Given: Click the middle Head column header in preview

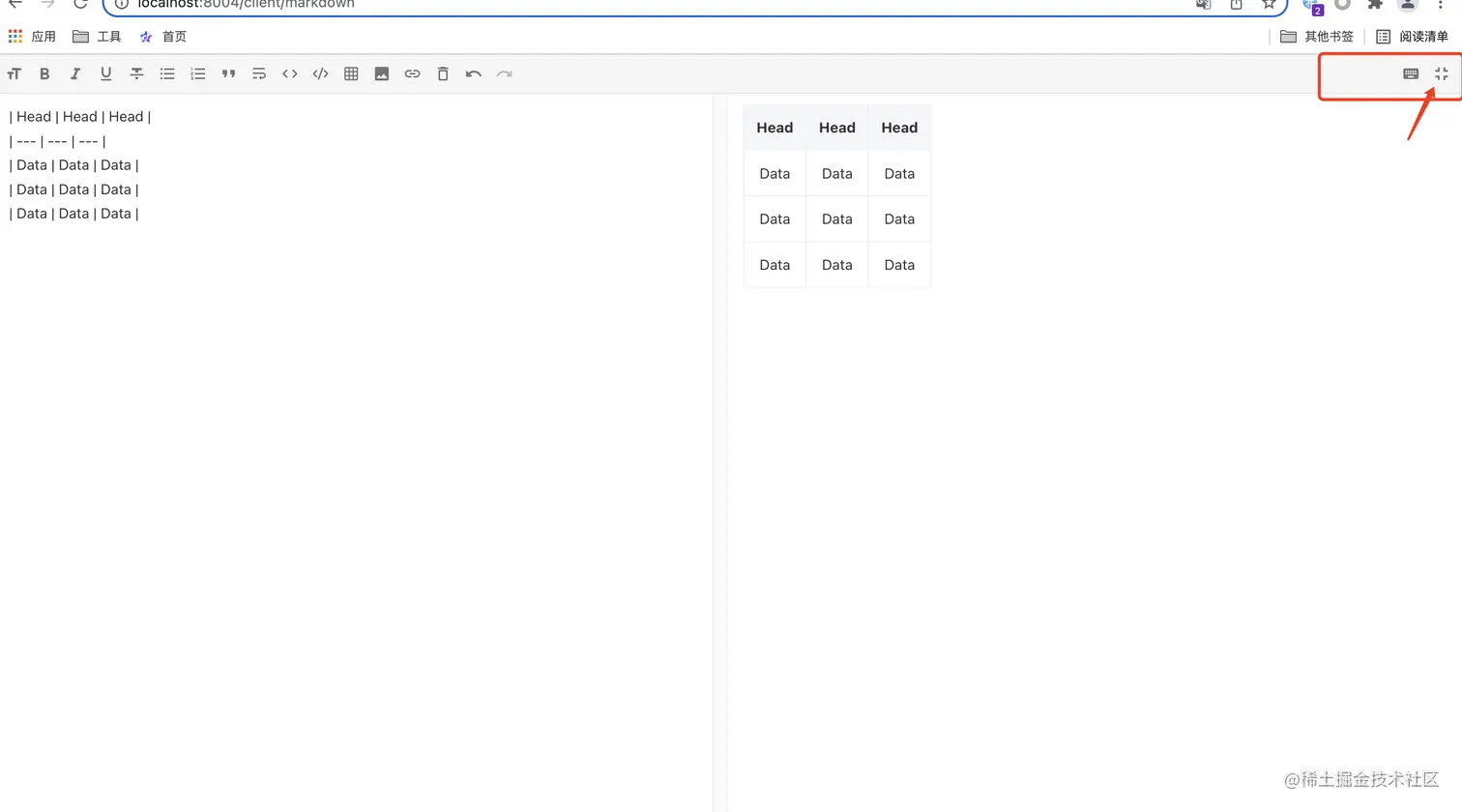Looking at the screenshot, I should 837,128.
